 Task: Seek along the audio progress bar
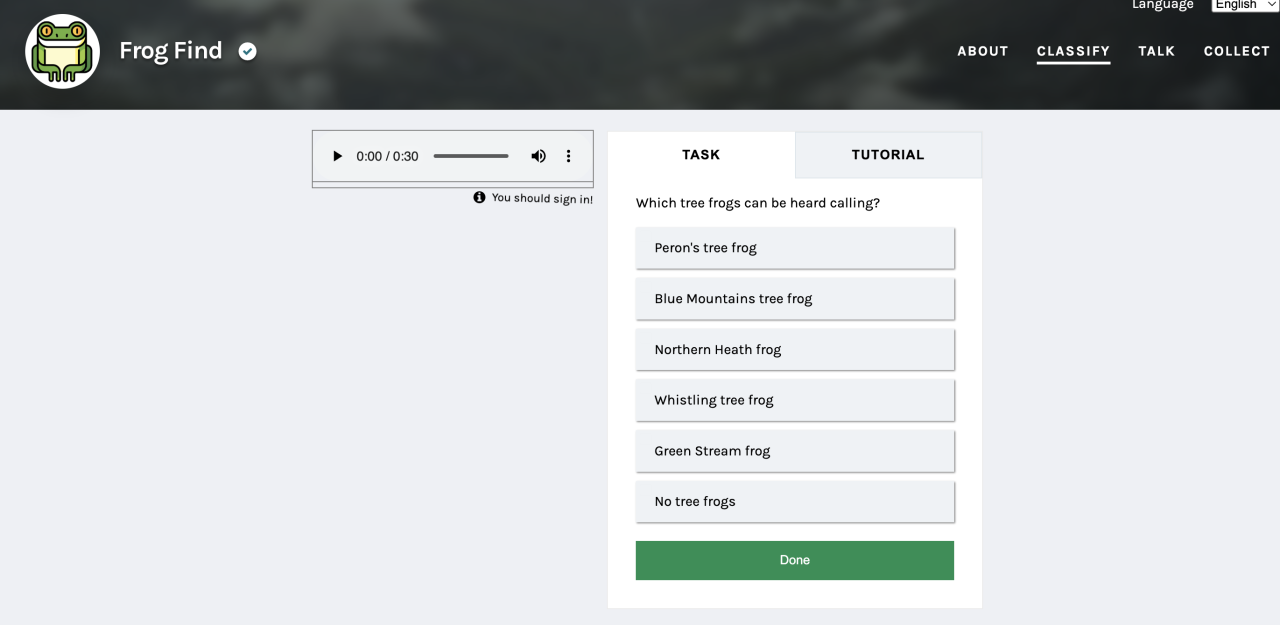[x=471, y=156]
